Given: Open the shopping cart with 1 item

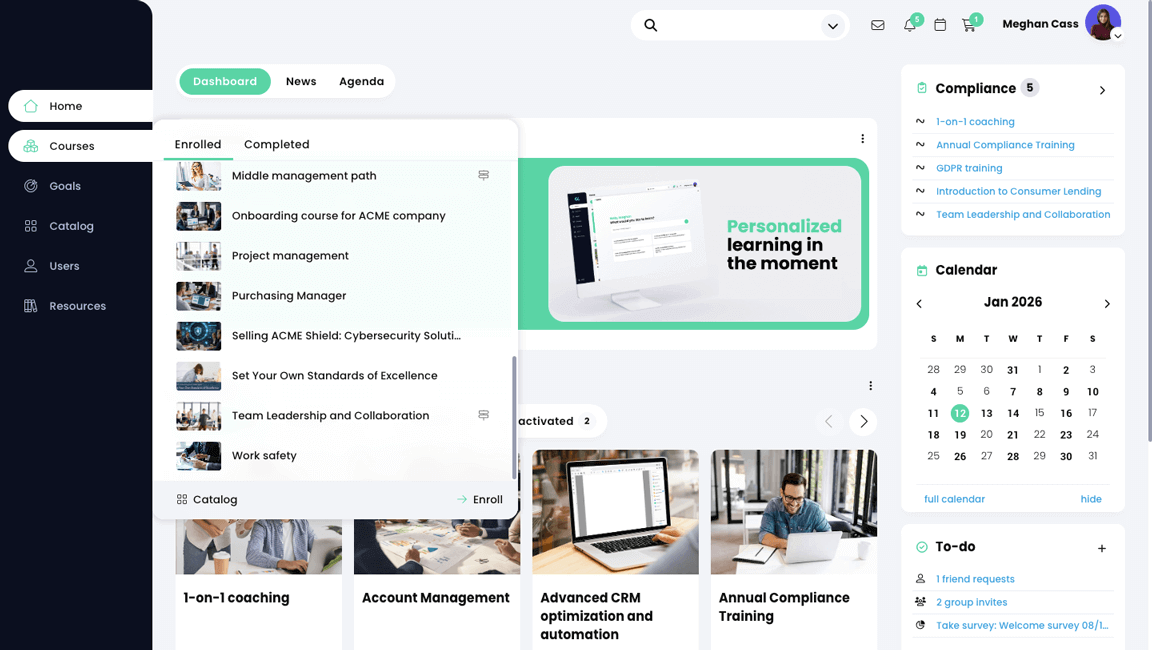Looking at the screenshot, I should tap(969, 24).
